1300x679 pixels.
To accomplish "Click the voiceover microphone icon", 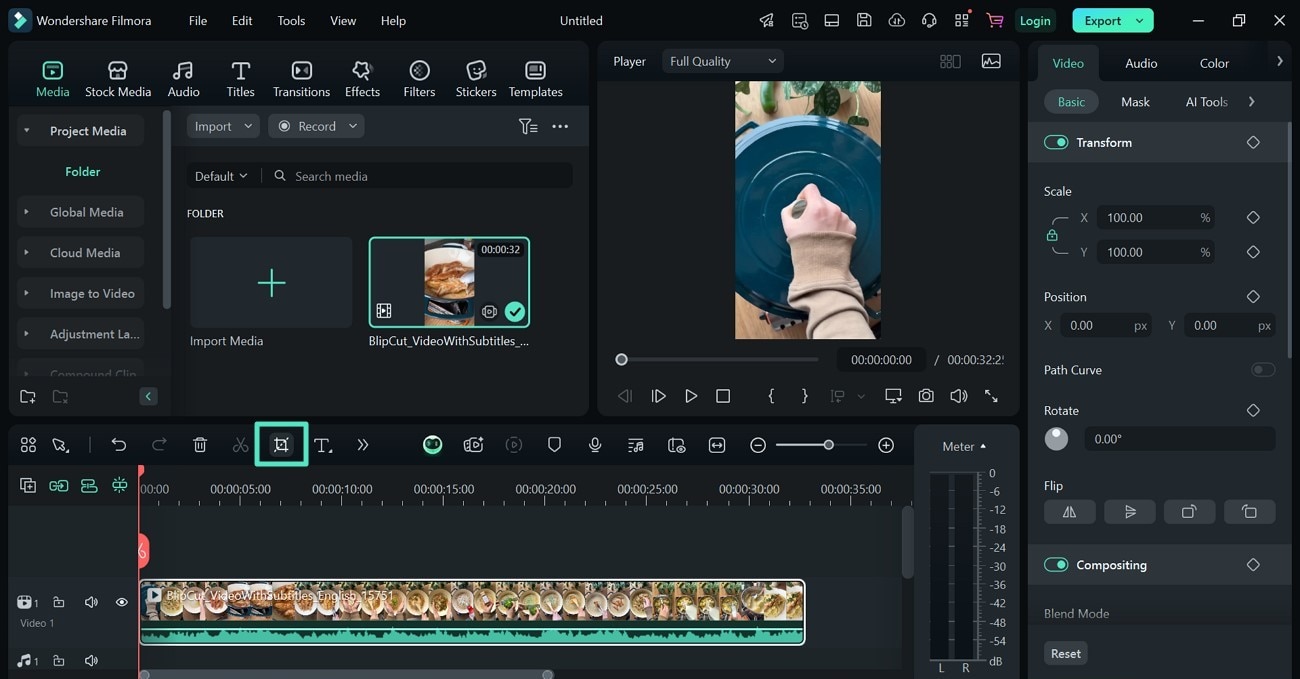I will pos(595,445).
